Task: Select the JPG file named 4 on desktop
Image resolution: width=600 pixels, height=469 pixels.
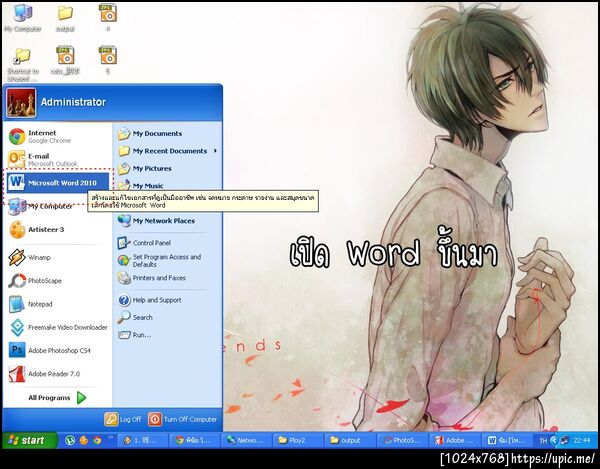Action: pos(108,18)
